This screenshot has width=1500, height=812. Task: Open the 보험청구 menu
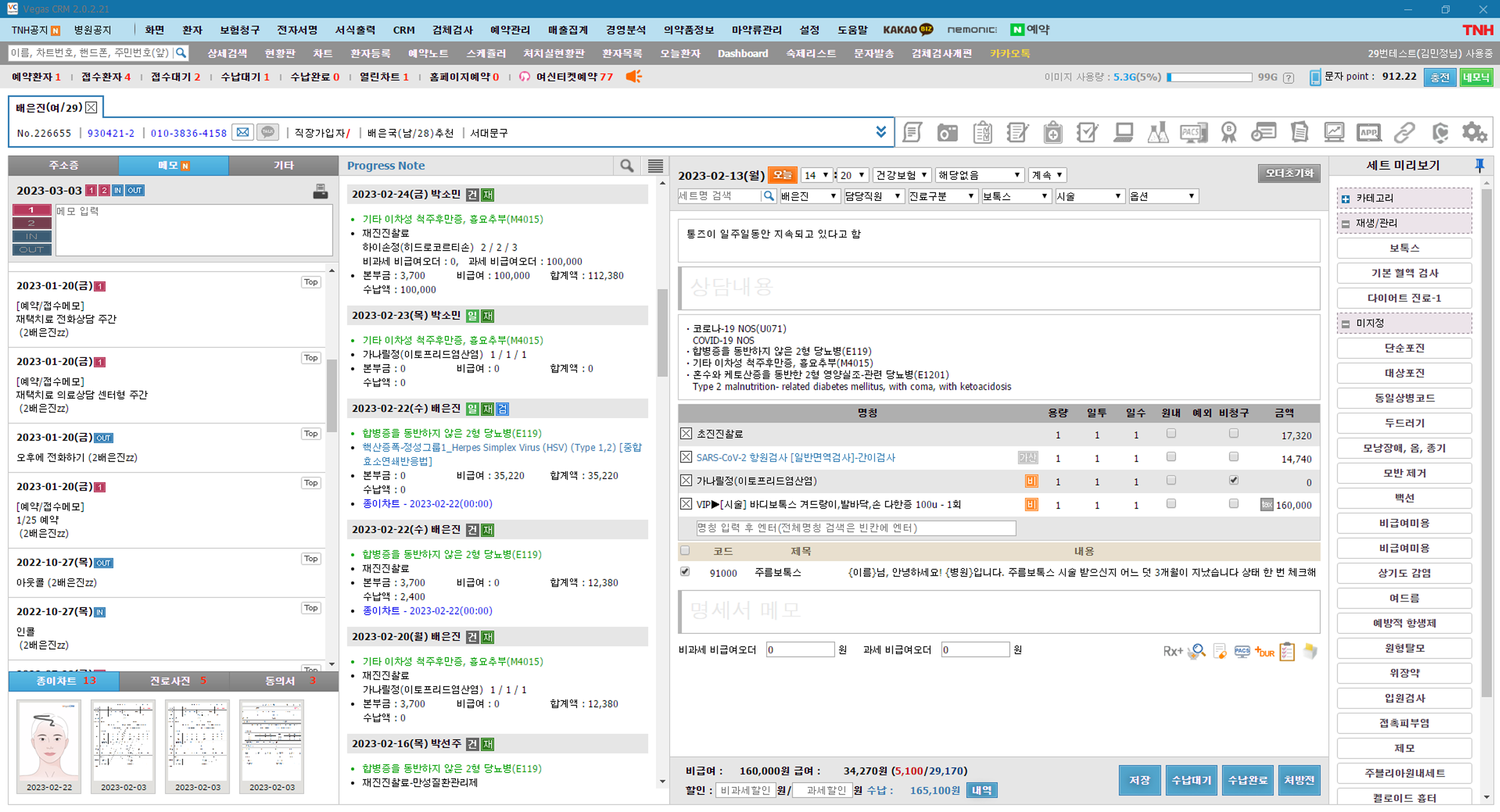[239, 30]
